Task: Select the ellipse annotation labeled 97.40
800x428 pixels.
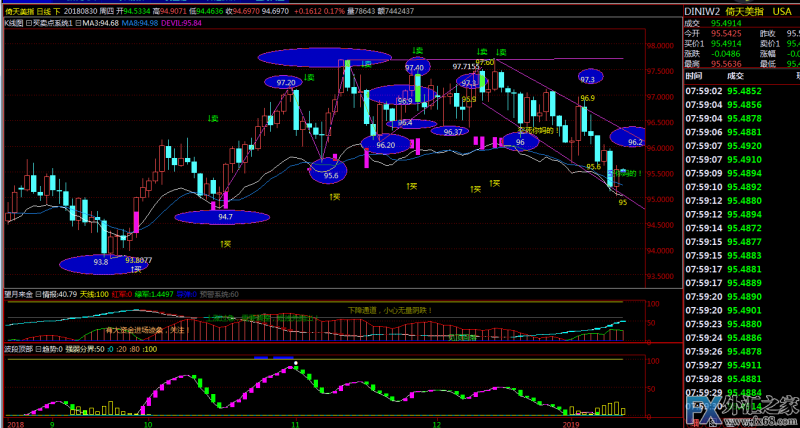Action: pos(415,67)
